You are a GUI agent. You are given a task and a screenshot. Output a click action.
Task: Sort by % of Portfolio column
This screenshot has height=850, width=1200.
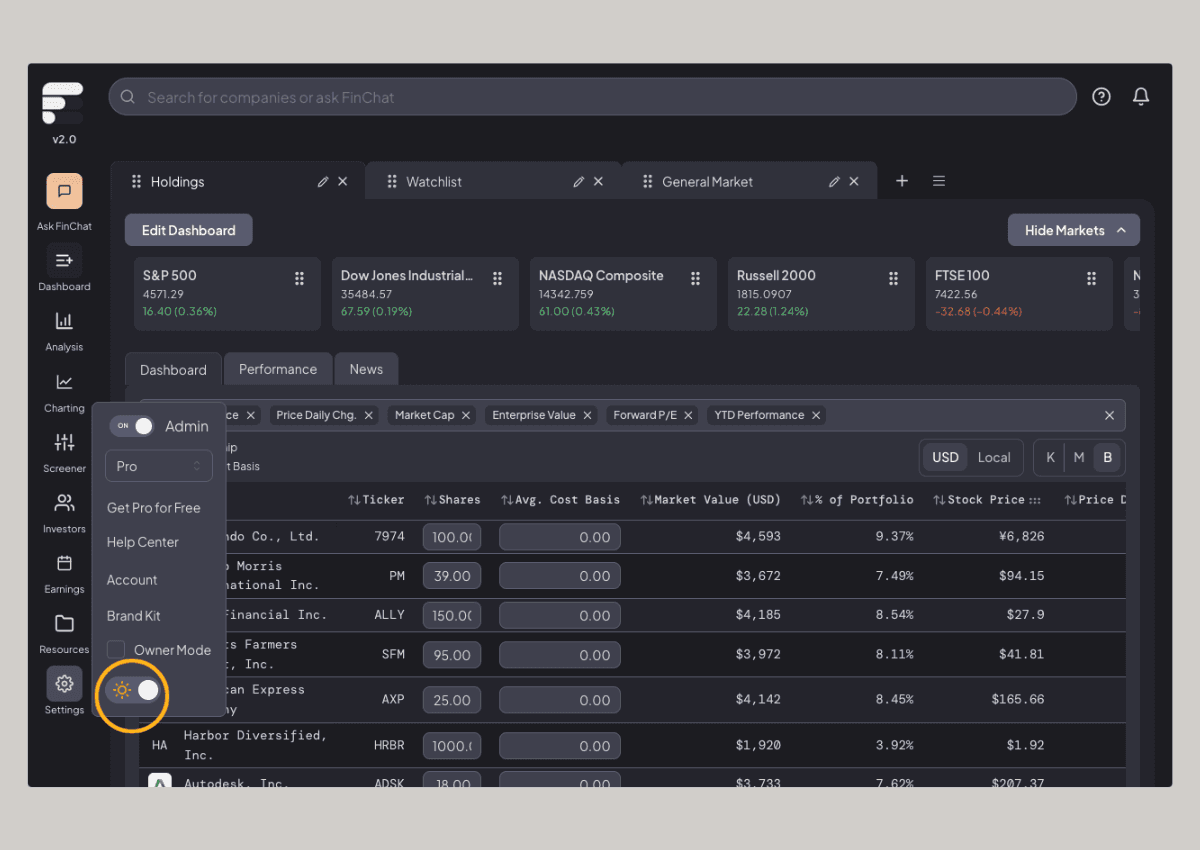pos(857,499)
